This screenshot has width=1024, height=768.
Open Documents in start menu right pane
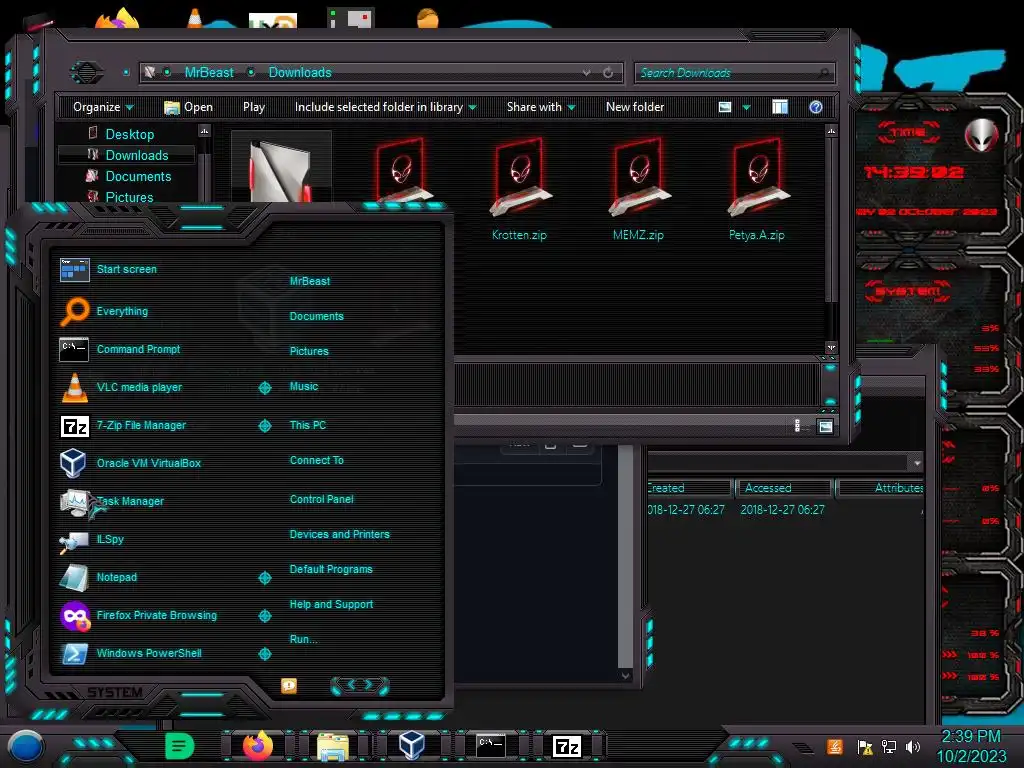coord(317,316)
